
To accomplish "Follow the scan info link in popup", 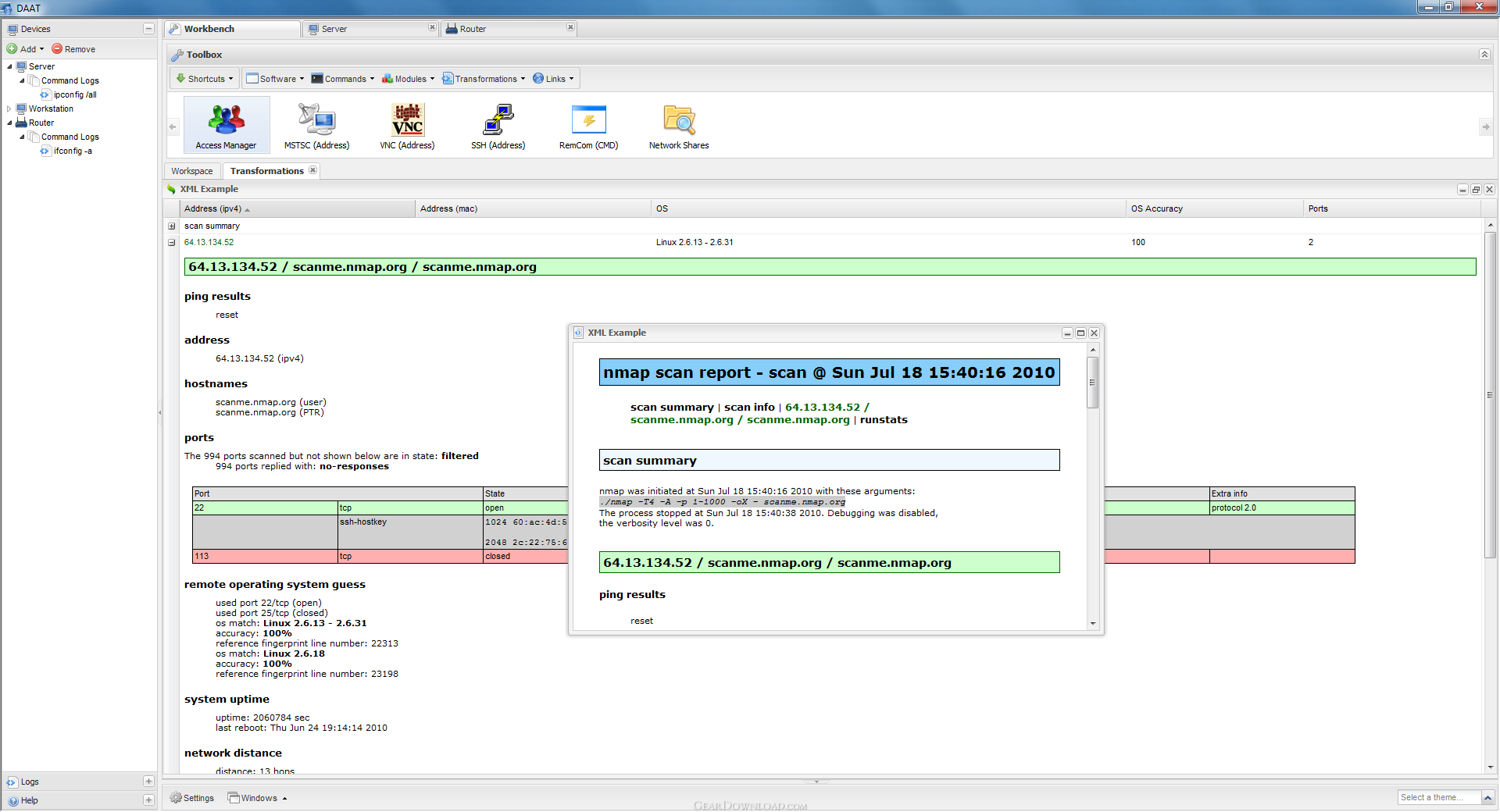I will [x=749, y=408].
